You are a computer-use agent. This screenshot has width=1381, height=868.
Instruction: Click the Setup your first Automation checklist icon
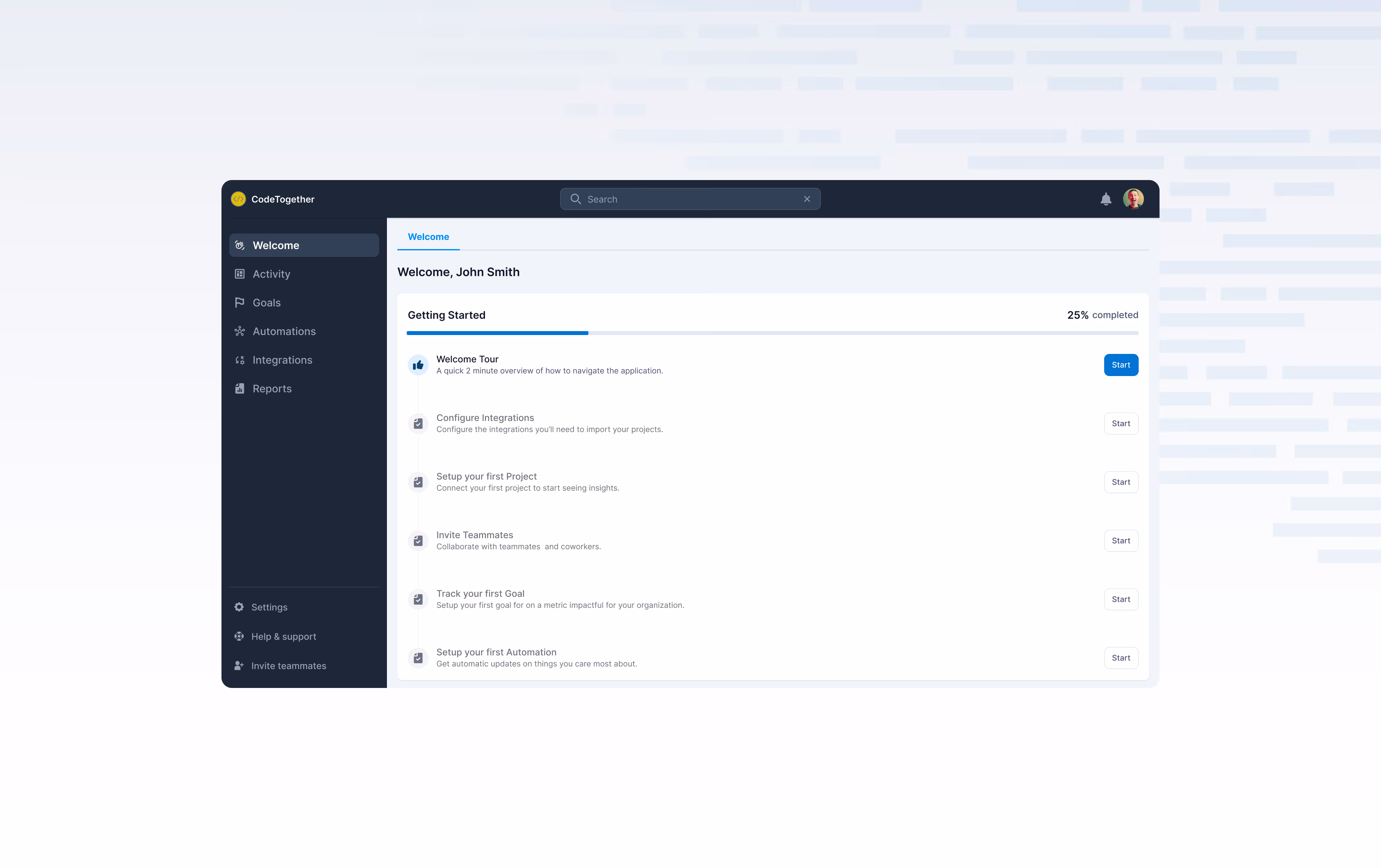418,658
